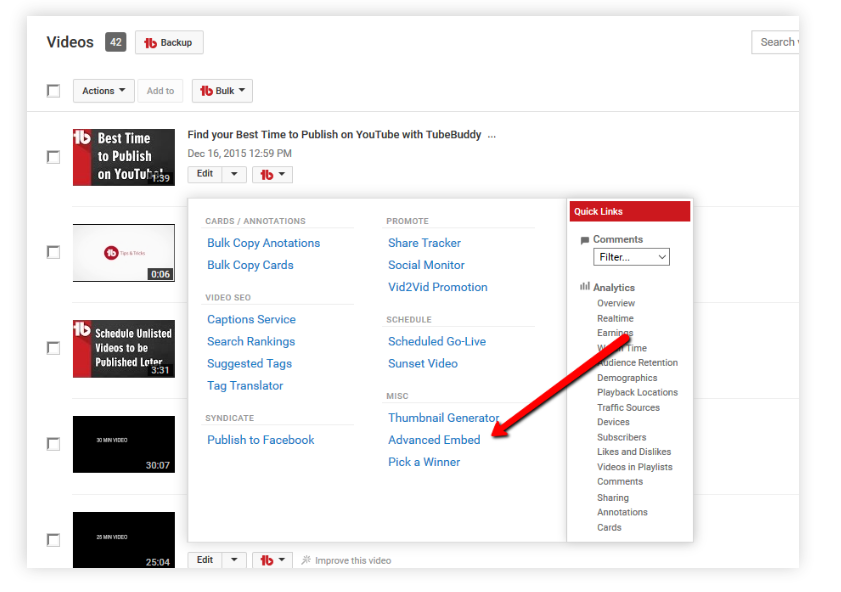Open the Actions dropdown
This screenshot has width=841, height=592.
click(103, 90)
